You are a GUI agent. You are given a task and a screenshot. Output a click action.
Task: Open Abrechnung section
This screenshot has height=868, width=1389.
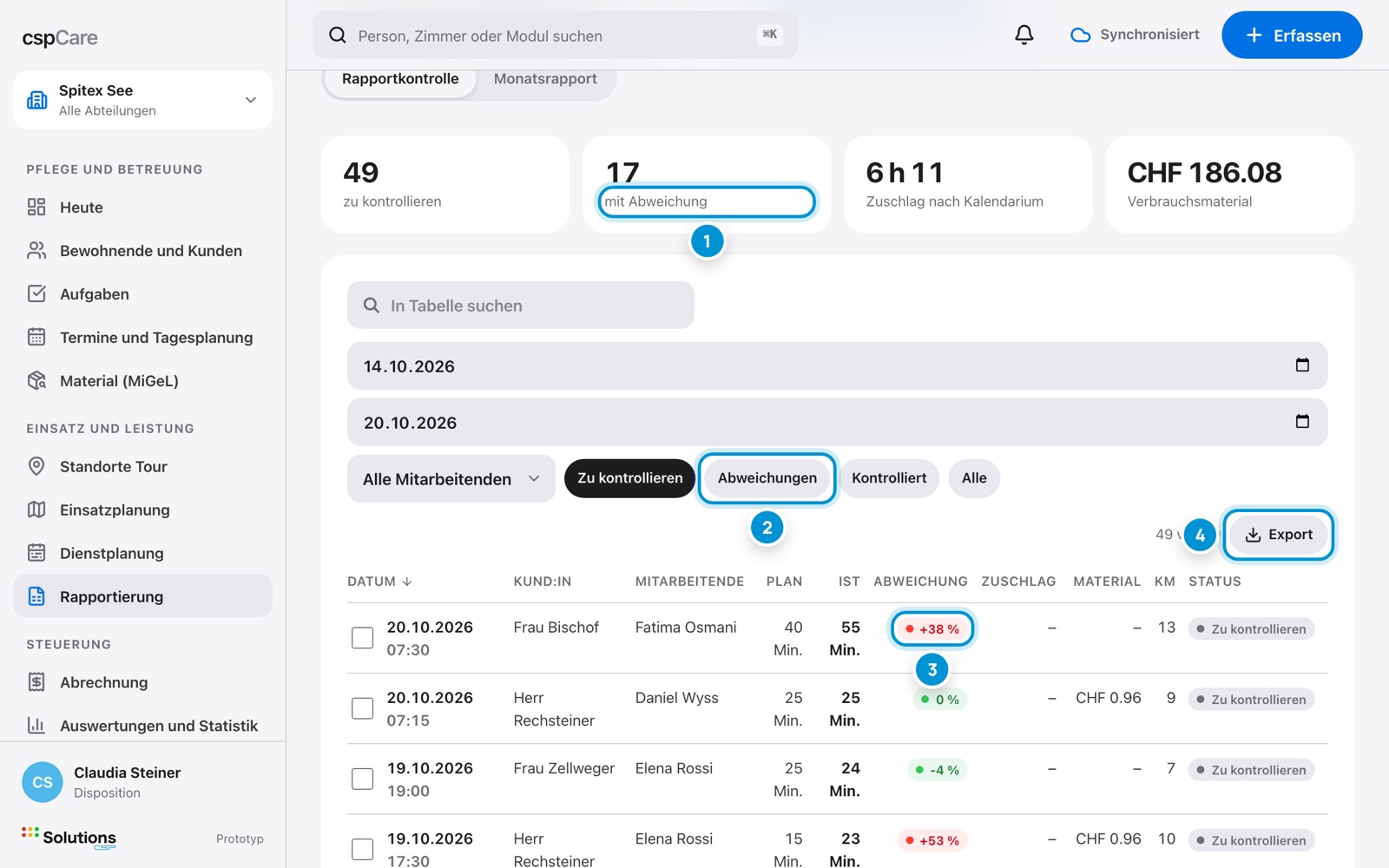click(142, 682)
